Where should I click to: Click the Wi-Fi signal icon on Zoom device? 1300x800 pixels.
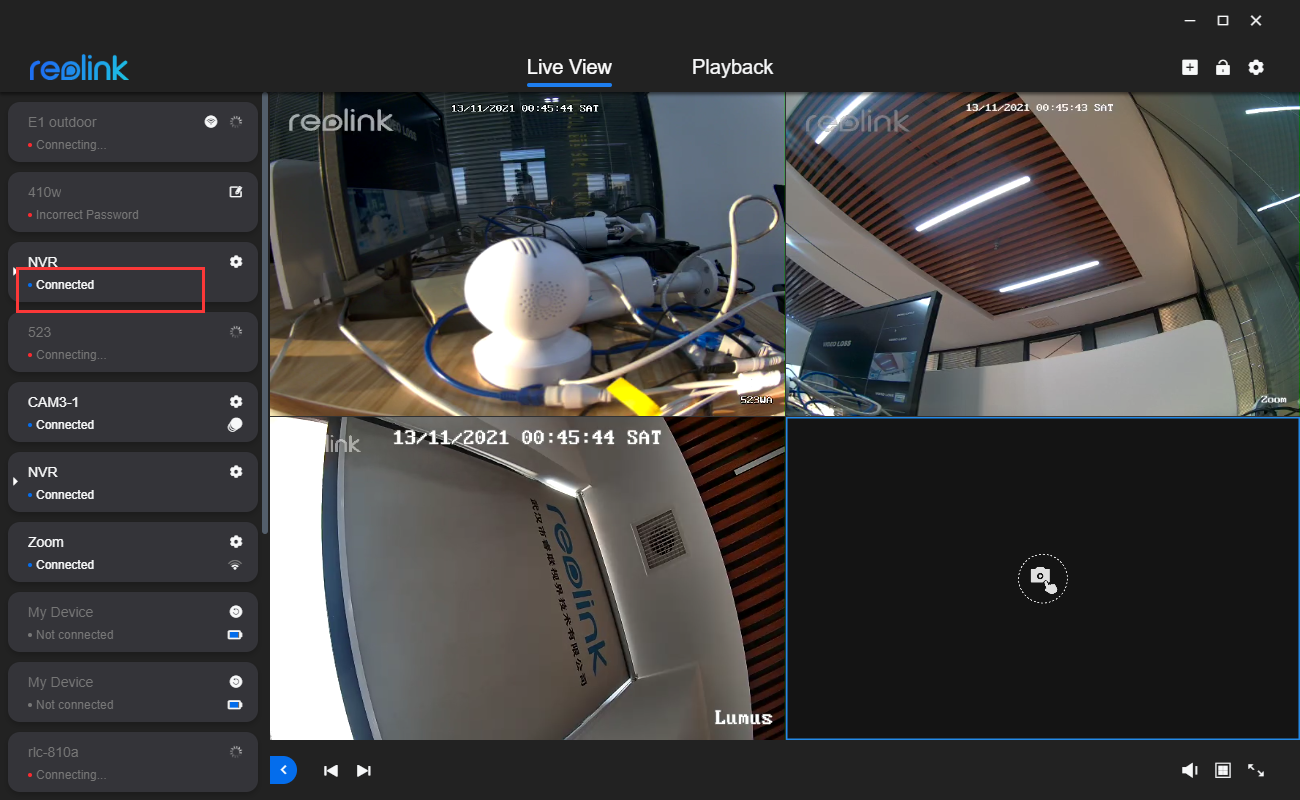pyautogui.click(x=235, y=565)
